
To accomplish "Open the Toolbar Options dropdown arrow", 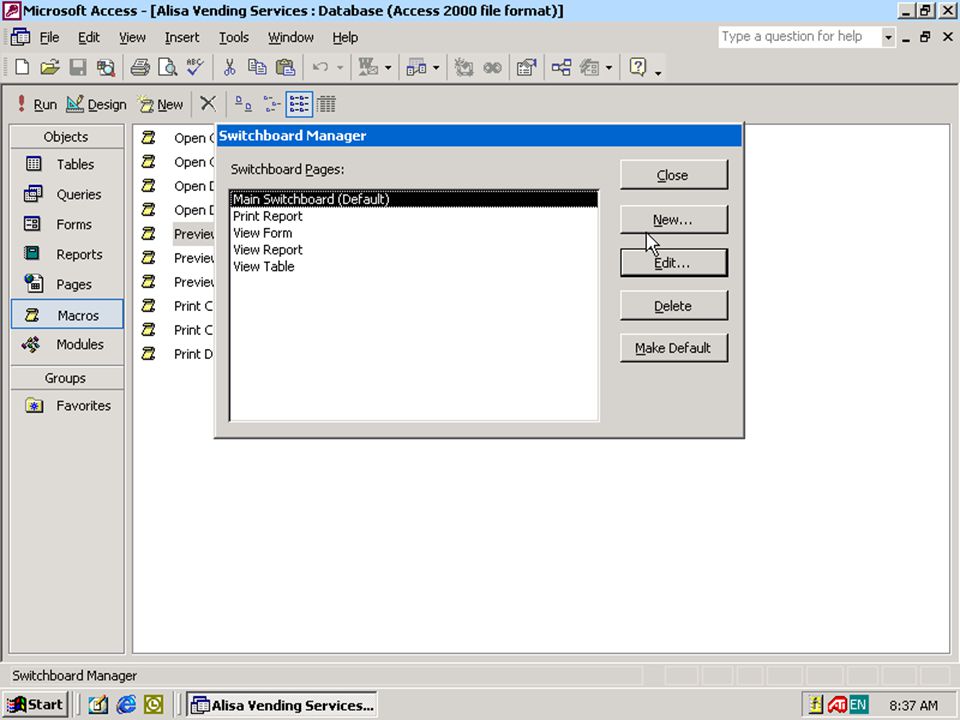I will click(658, 73).
